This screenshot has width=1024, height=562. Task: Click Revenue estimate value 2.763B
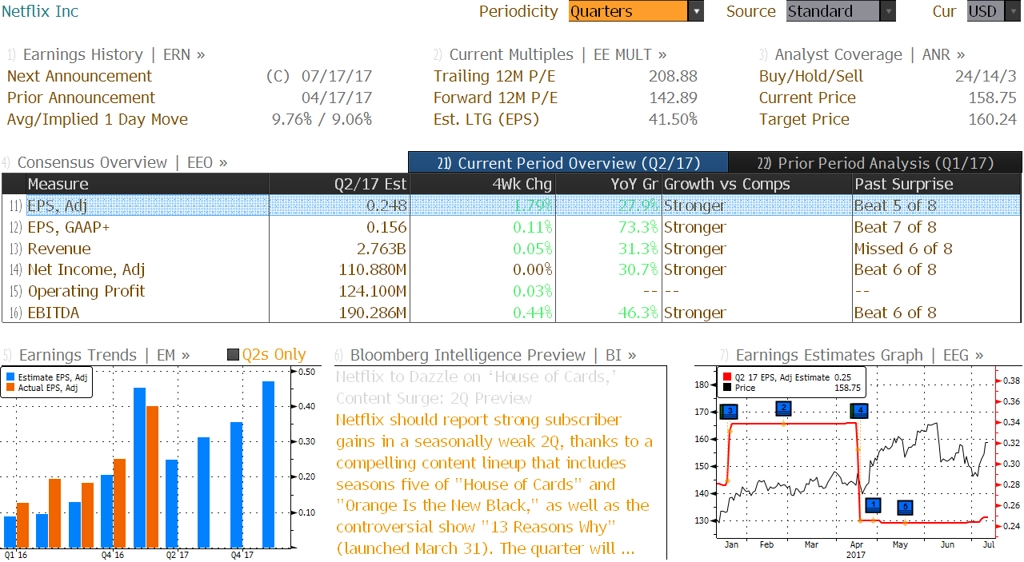click(381, 249)
